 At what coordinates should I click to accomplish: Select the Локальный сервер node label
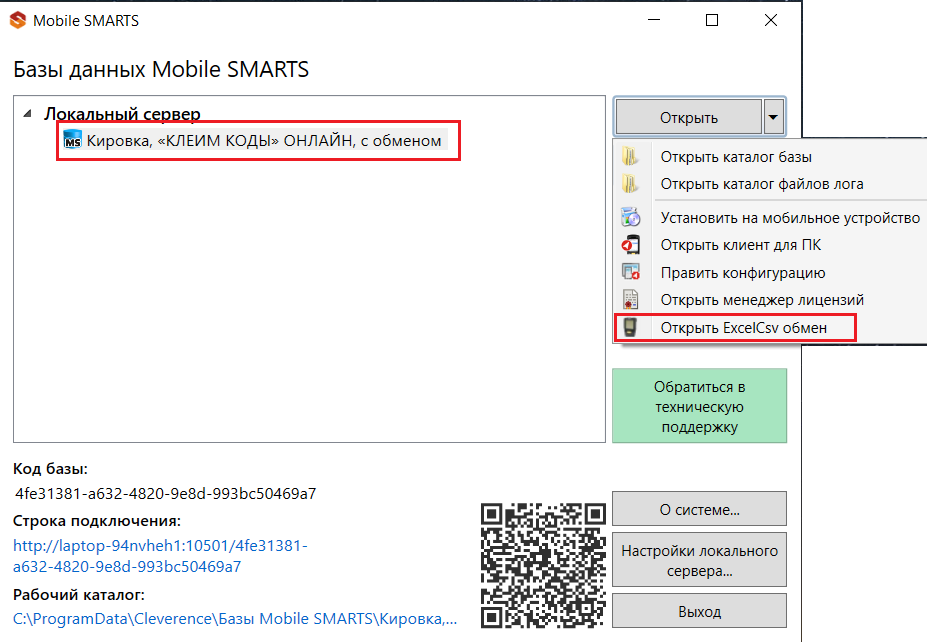tap(122, 114)
